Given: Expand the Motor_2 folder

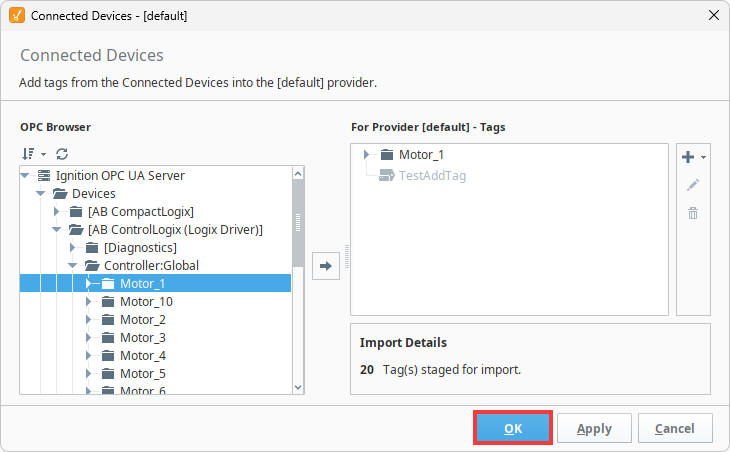Looking at the screenshot, I should (88, 320).
